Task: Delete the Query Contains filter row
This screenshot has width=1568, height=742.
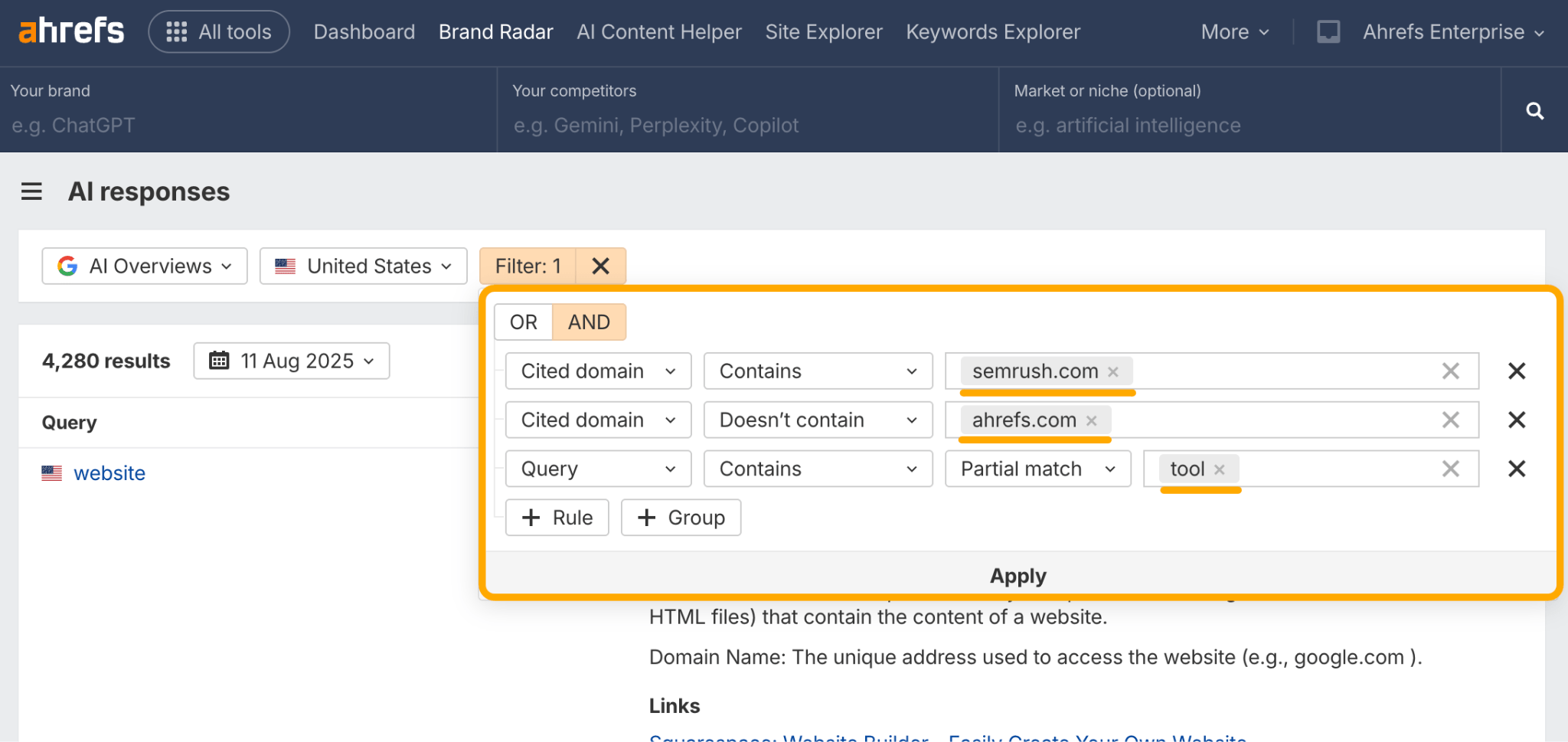Action: 1517,469
